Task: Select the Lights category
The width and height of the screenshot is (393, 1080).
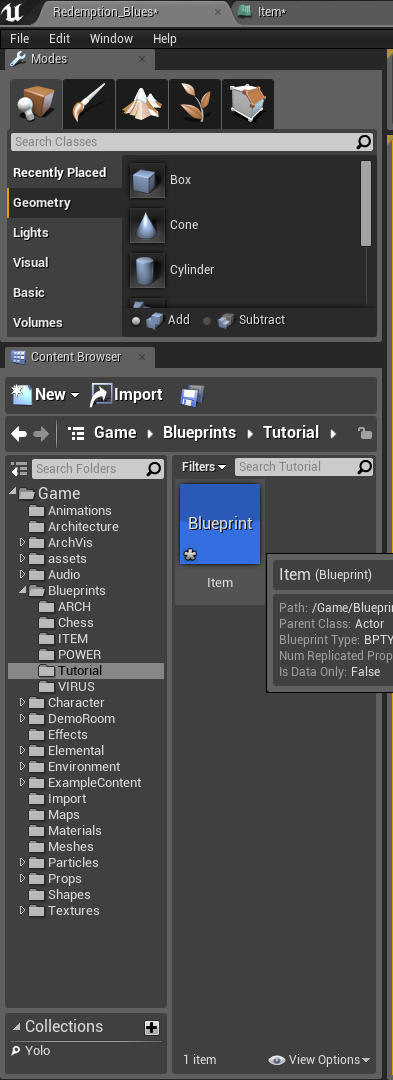Action: tap(31, 233)
